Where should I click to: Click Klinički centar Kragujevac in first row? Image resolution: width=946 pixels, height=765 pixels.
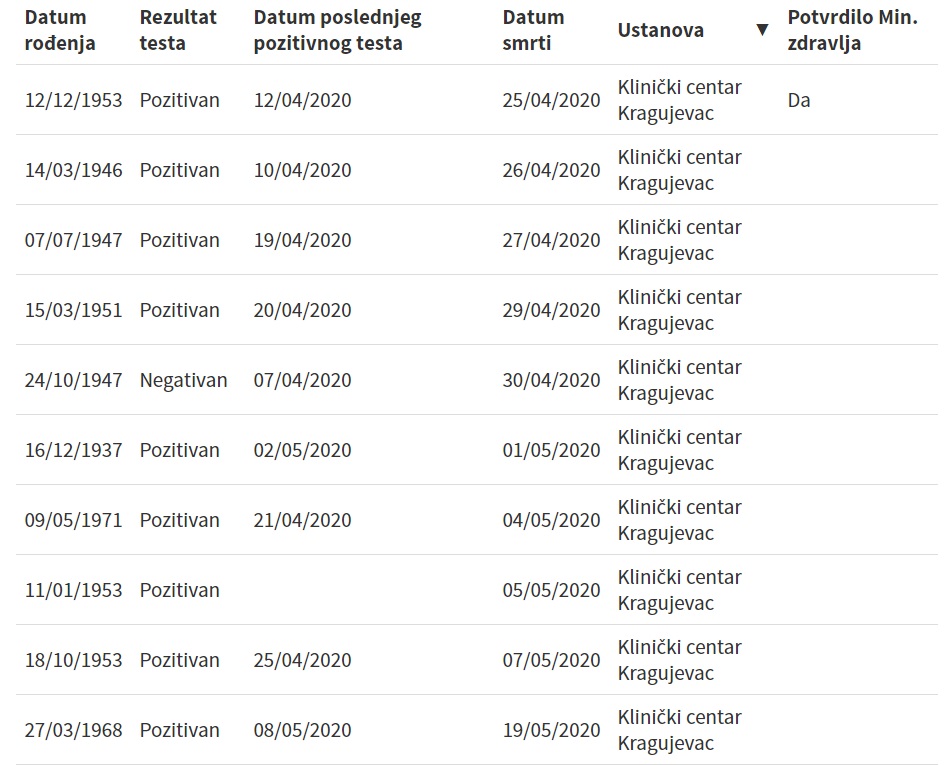680,100
